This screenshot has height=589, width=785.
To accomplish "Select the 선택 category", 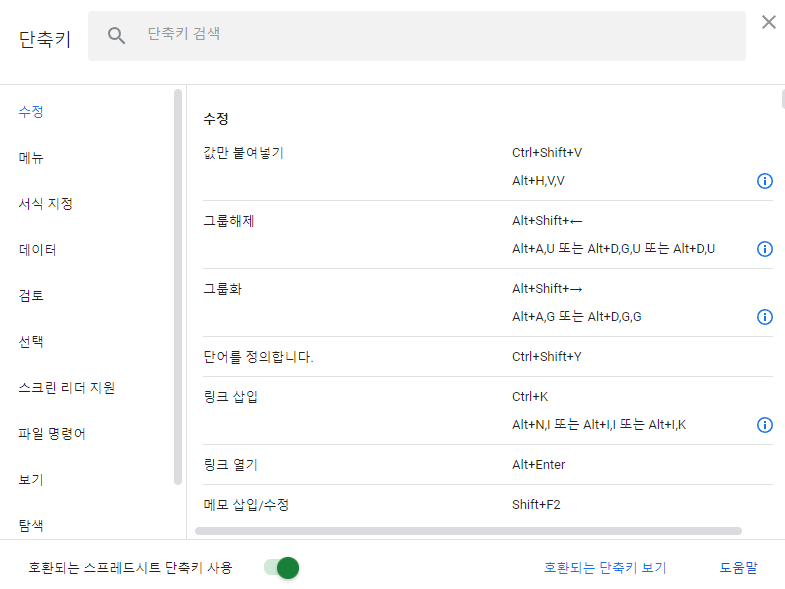I will (31, 342).
